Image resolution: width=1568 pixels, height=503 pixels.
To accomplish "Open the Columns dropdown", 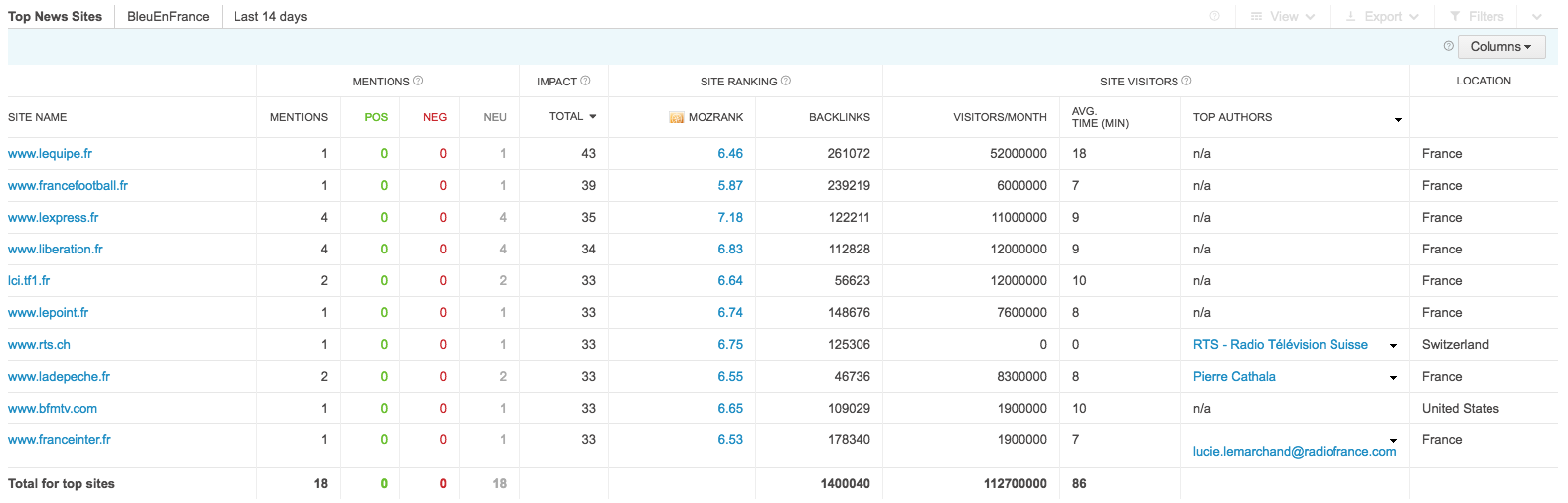I will click(1500, 46).
